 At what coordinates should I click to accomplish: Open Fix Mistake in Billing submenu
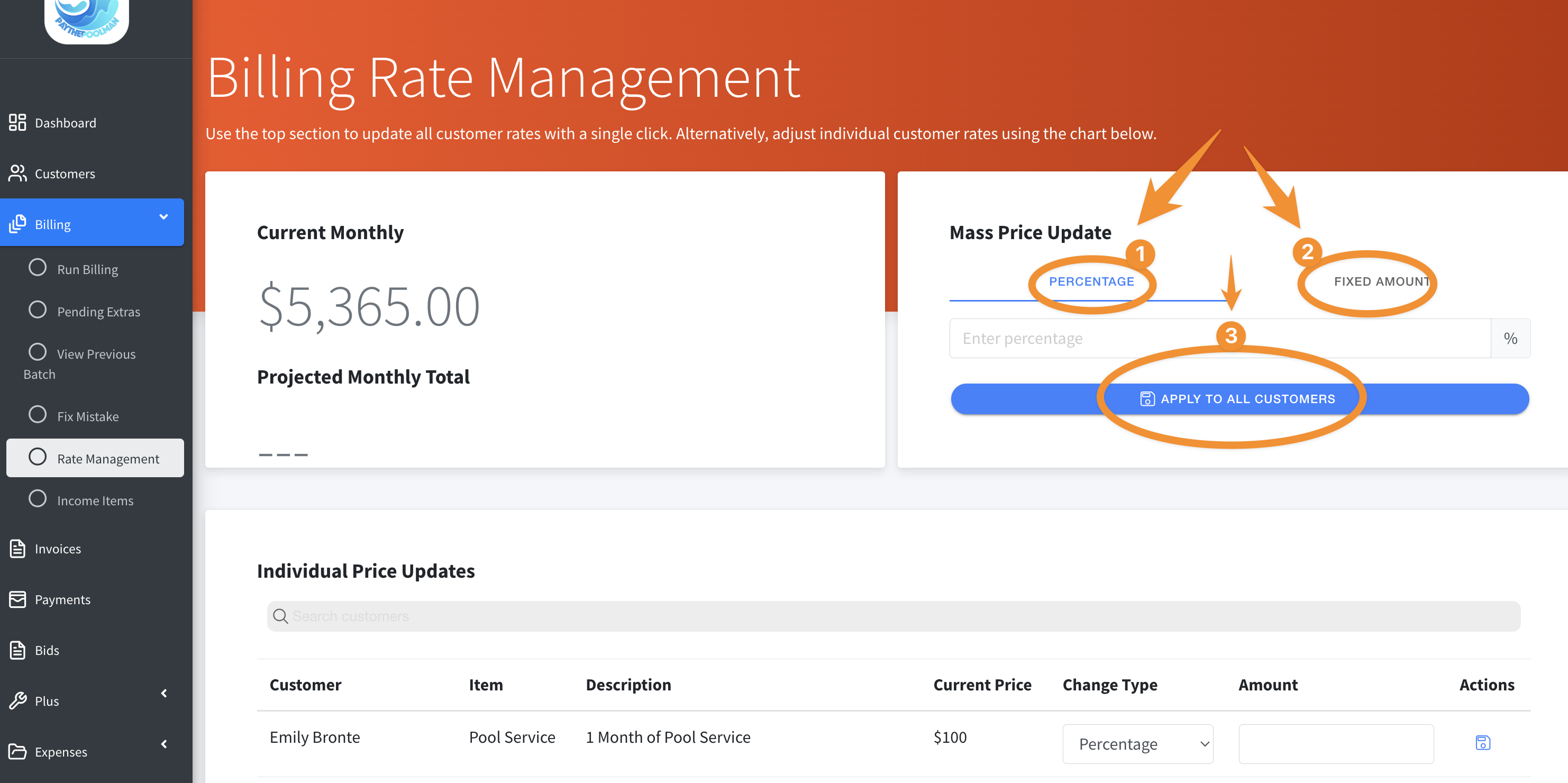click(x=88, y=416)
